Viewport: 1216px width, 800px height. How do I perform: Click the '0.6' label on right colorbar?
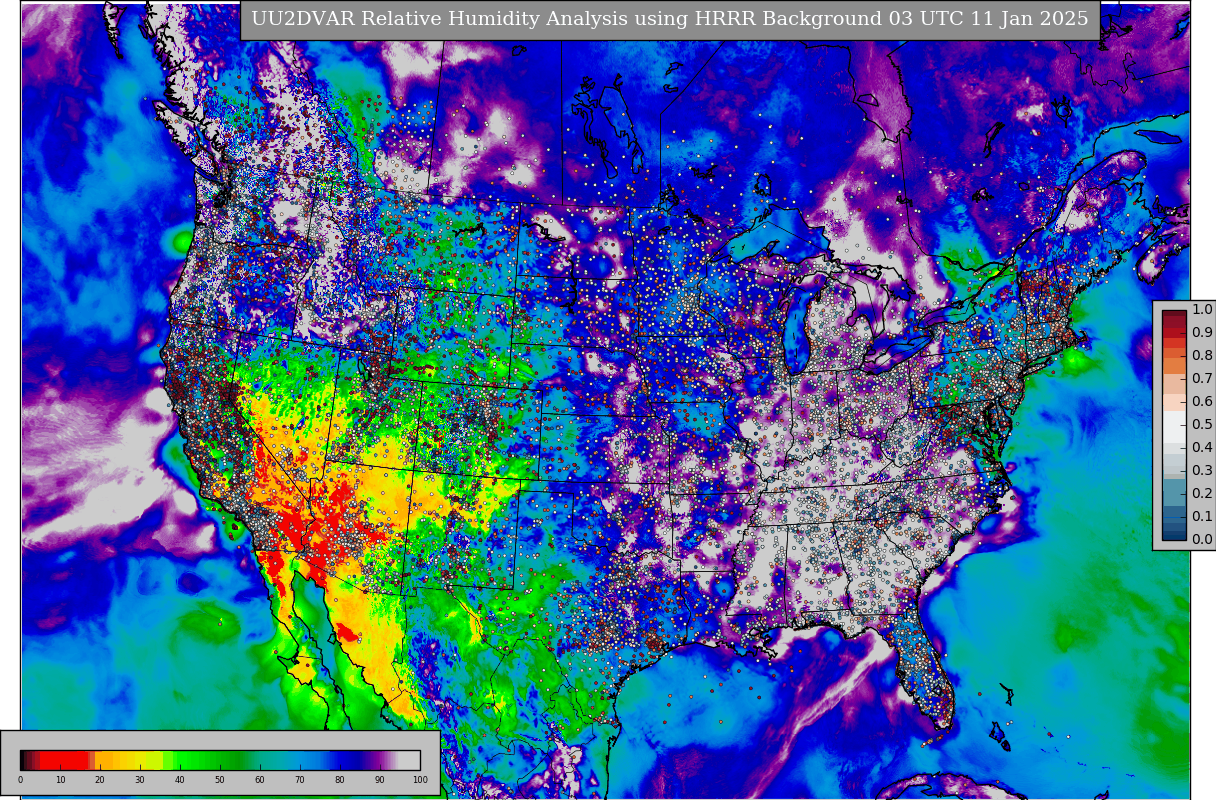(x=1202, y=402)
